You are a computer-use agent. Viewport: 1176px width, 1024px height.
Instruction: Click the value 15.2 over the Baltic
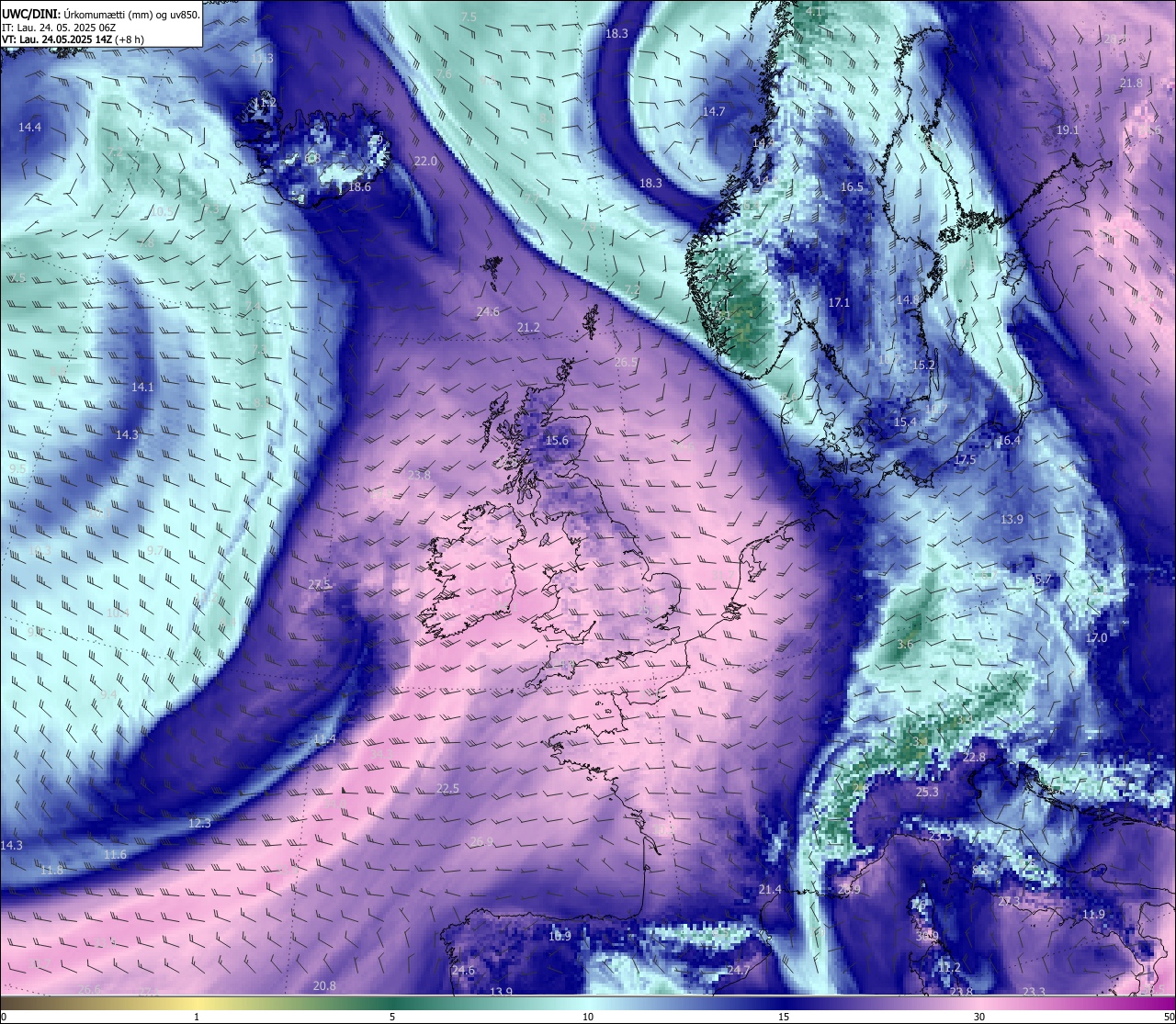pyautogui.click(x=923, y=365)
